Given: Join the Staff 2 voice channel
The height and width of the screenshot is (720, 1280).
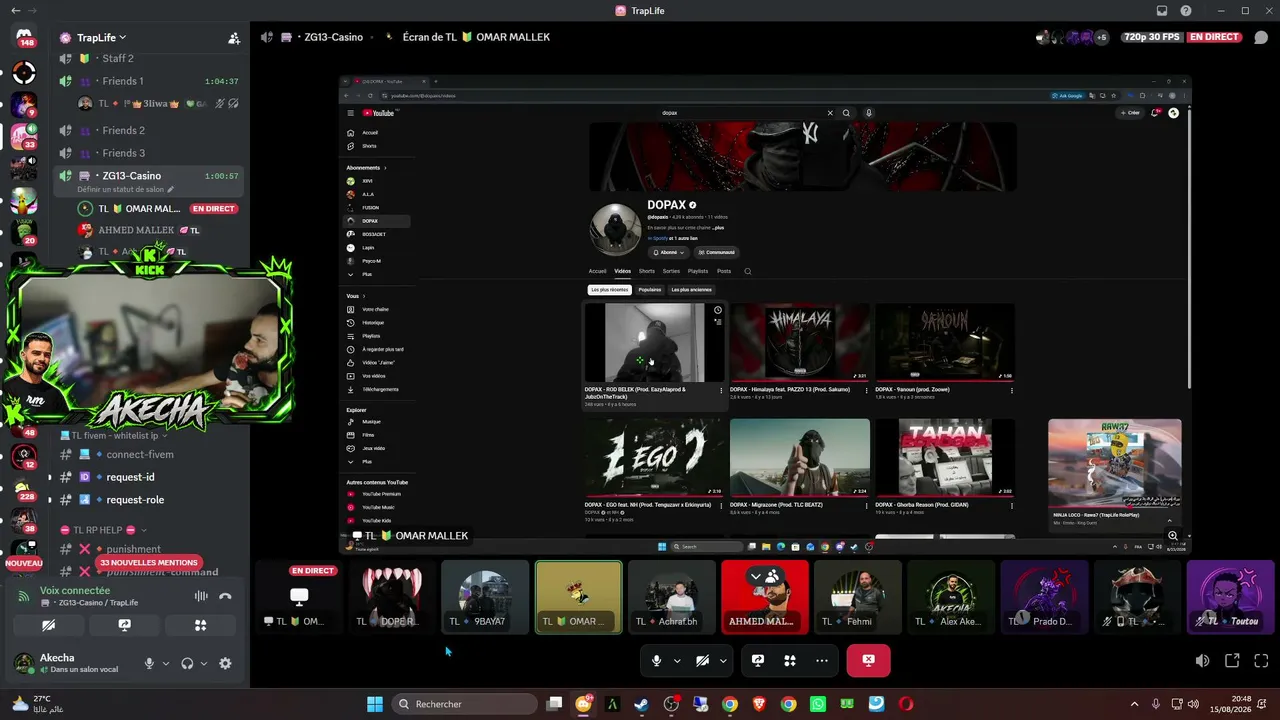Looking at the screenshot, I should [148, 59].
